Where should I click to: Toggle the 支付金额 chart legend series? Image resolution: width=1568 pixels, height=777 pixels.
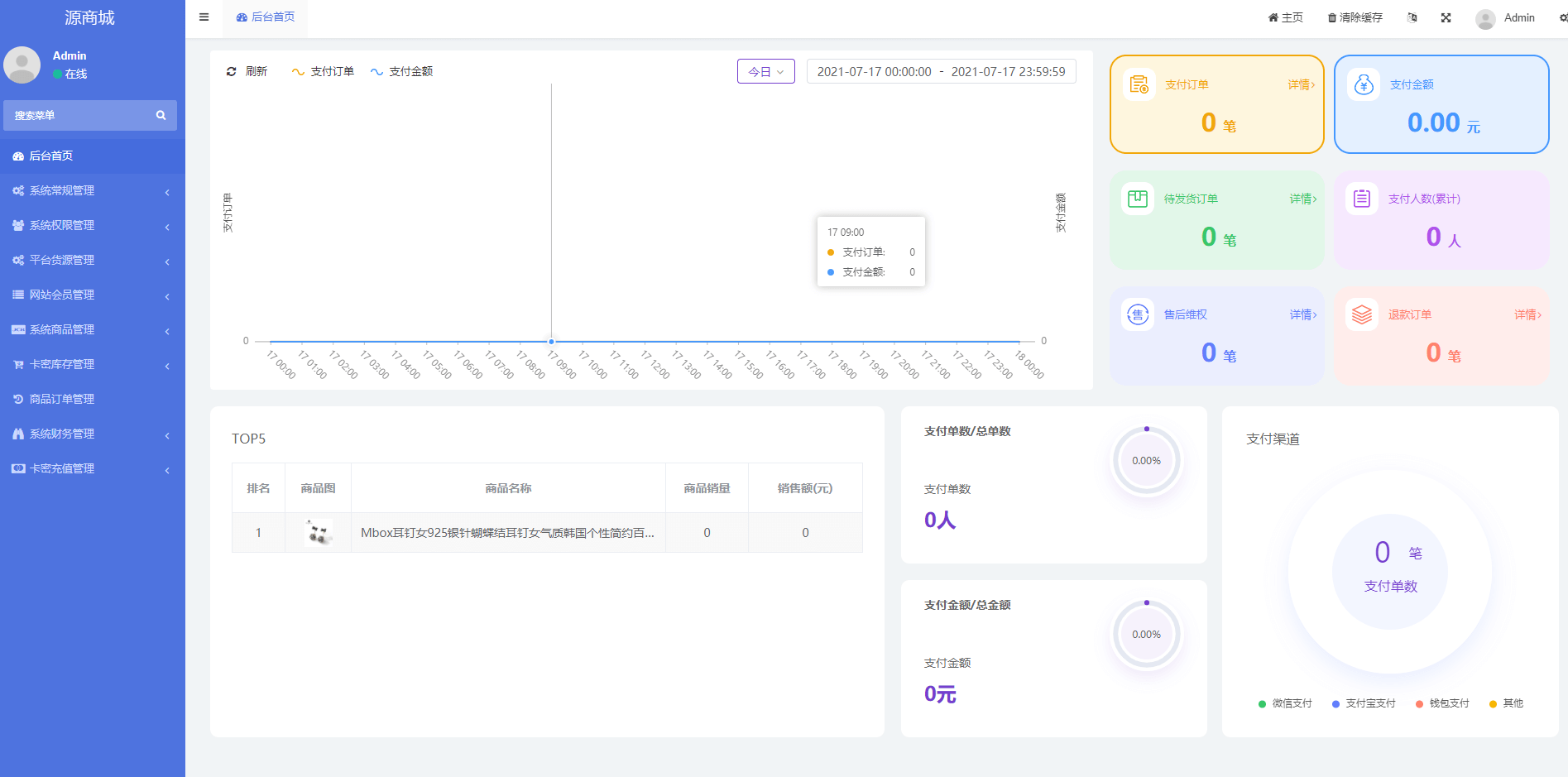(401, 72)
